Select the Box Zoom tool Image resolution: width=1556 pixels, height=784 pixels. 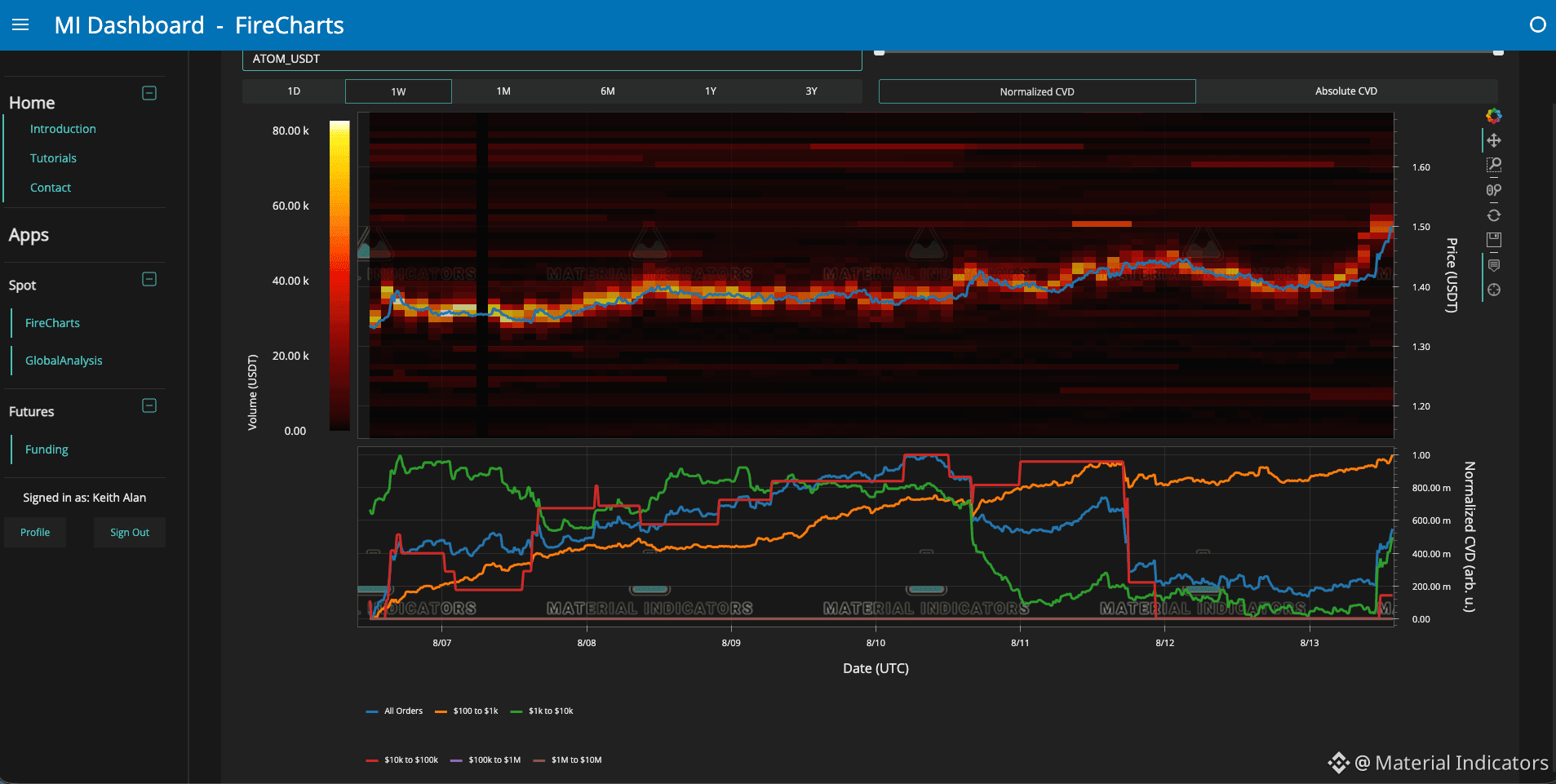pyautogui.click(x=1493, y=165)
